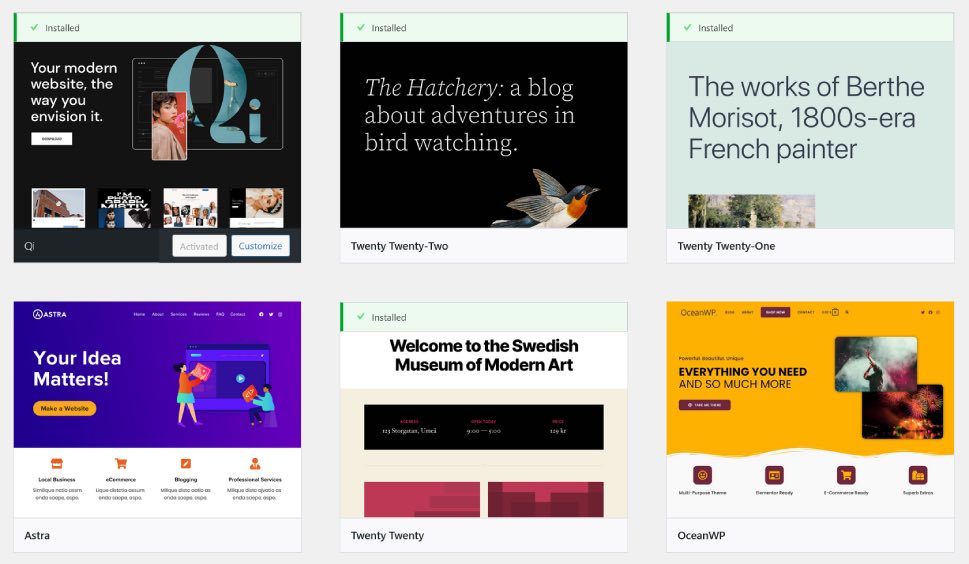Click Superb Extras icon in OceanWP preview
Image resolution: width=969 pixels, height=564 pixels.
(x=918, y=475)
